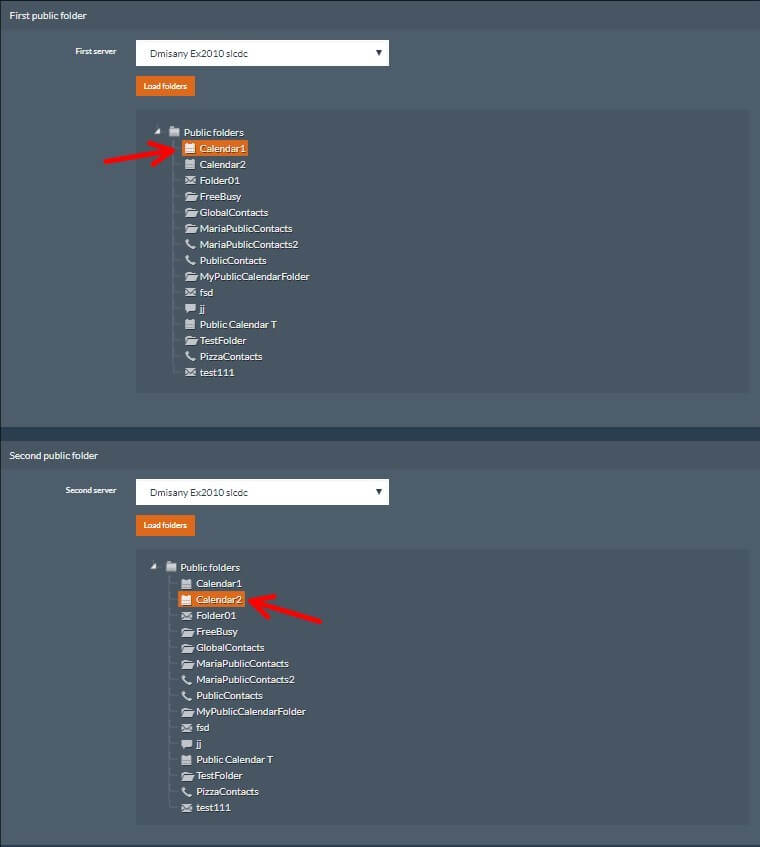Click GlobalContacts folder icon in first tree
The height and width of the screenshot is (847, 760).
pos(191,212)
